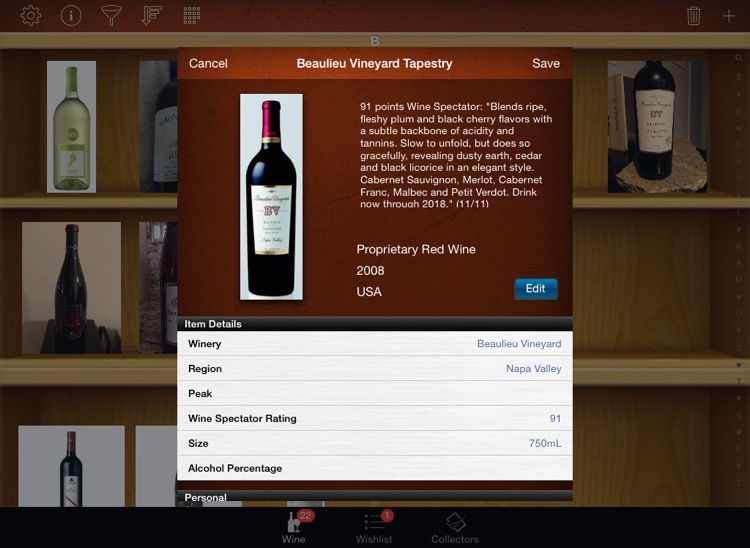Cancel editing Beaulieu Vineyard Tapestry
The image size is (750, 548).
point(208,63)
